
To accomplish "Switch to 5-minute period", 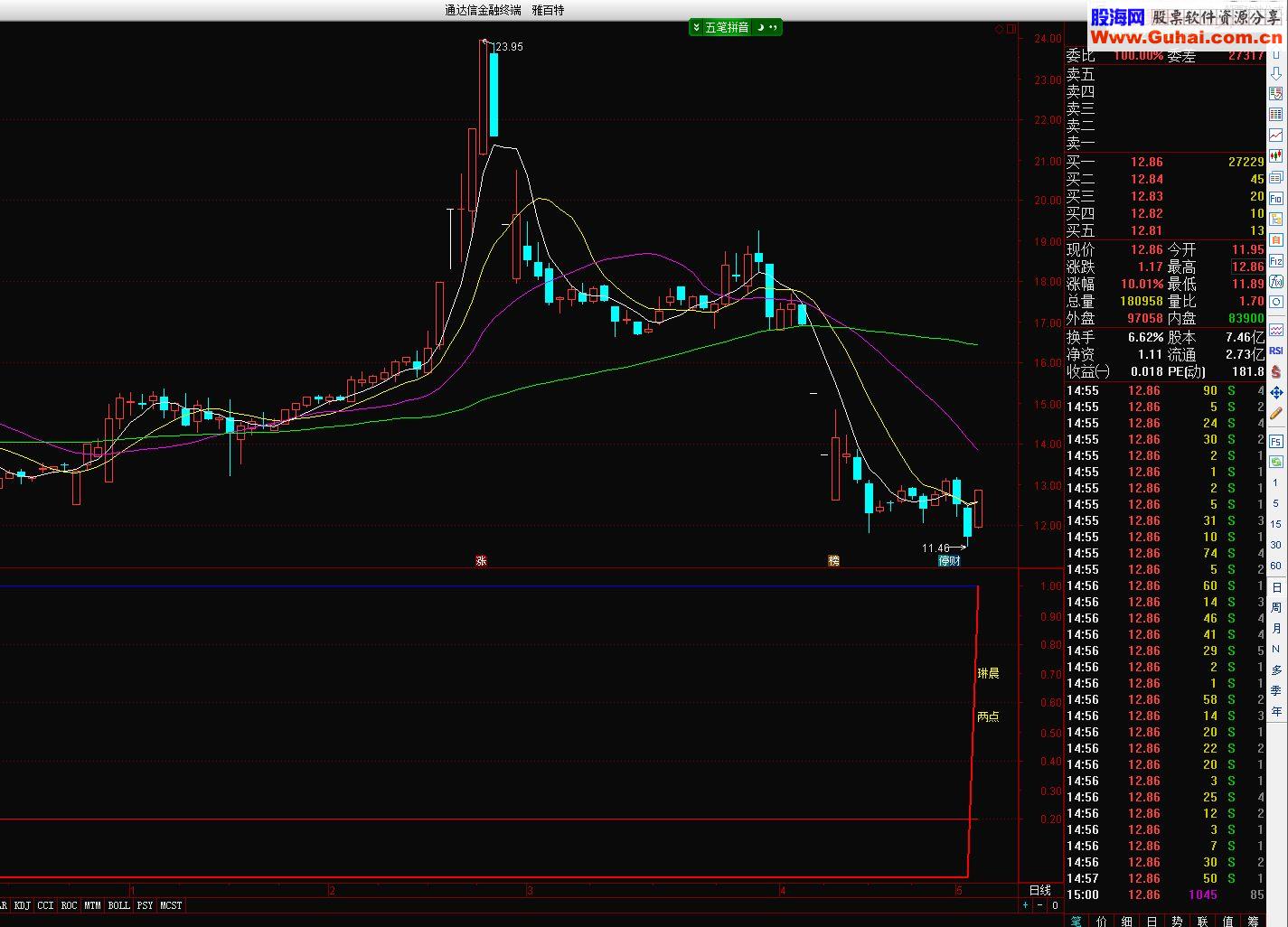I will (1276, 503).
